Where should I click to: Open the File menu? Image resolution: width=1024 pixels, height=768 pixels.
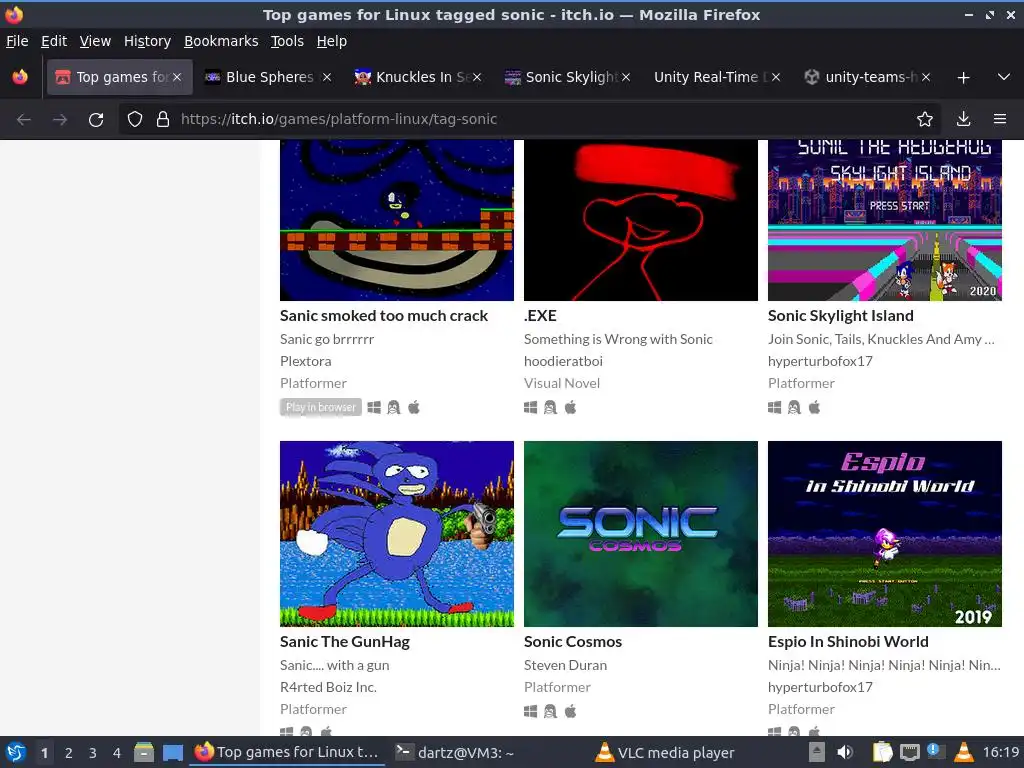tap(18, 41)
